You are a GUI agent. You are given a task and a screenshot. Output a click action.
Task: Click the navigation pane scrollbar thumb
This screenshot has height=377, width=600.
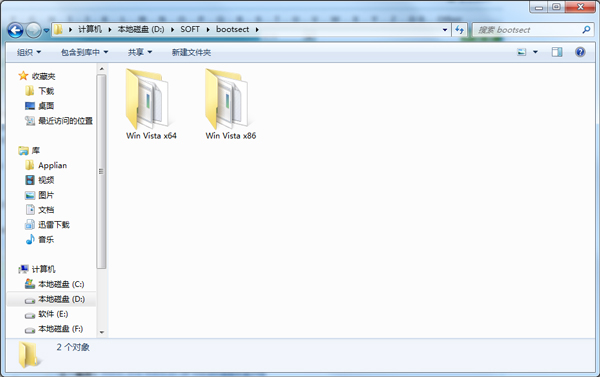point(101,171)
